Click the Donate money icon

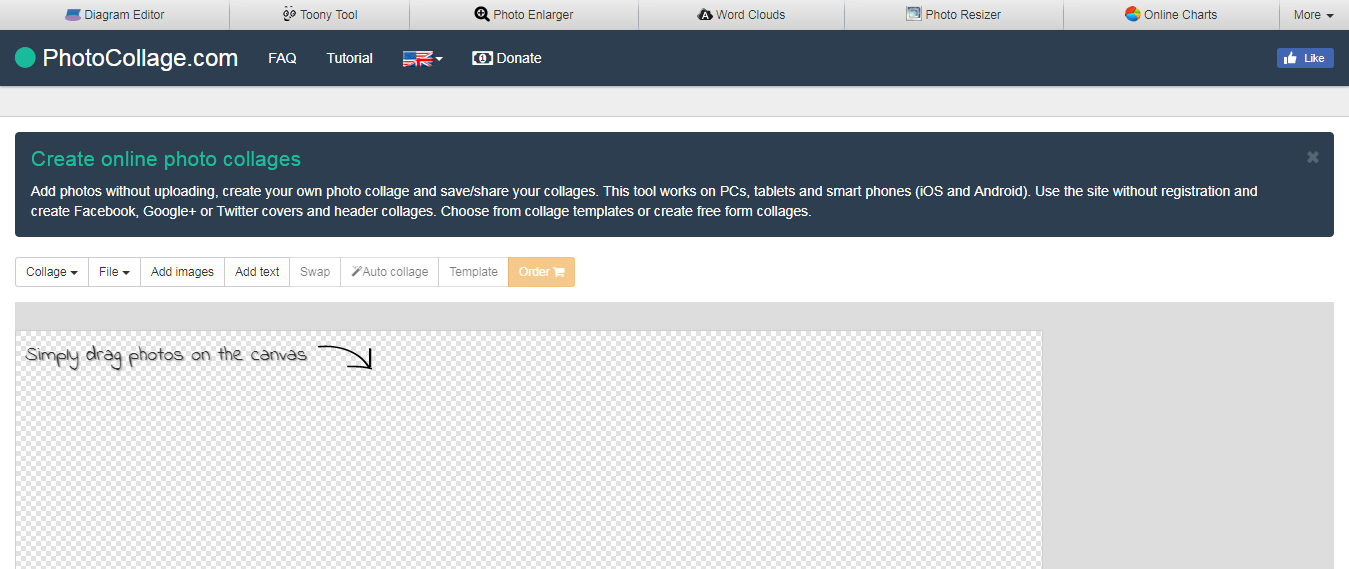tap(482, 58)
